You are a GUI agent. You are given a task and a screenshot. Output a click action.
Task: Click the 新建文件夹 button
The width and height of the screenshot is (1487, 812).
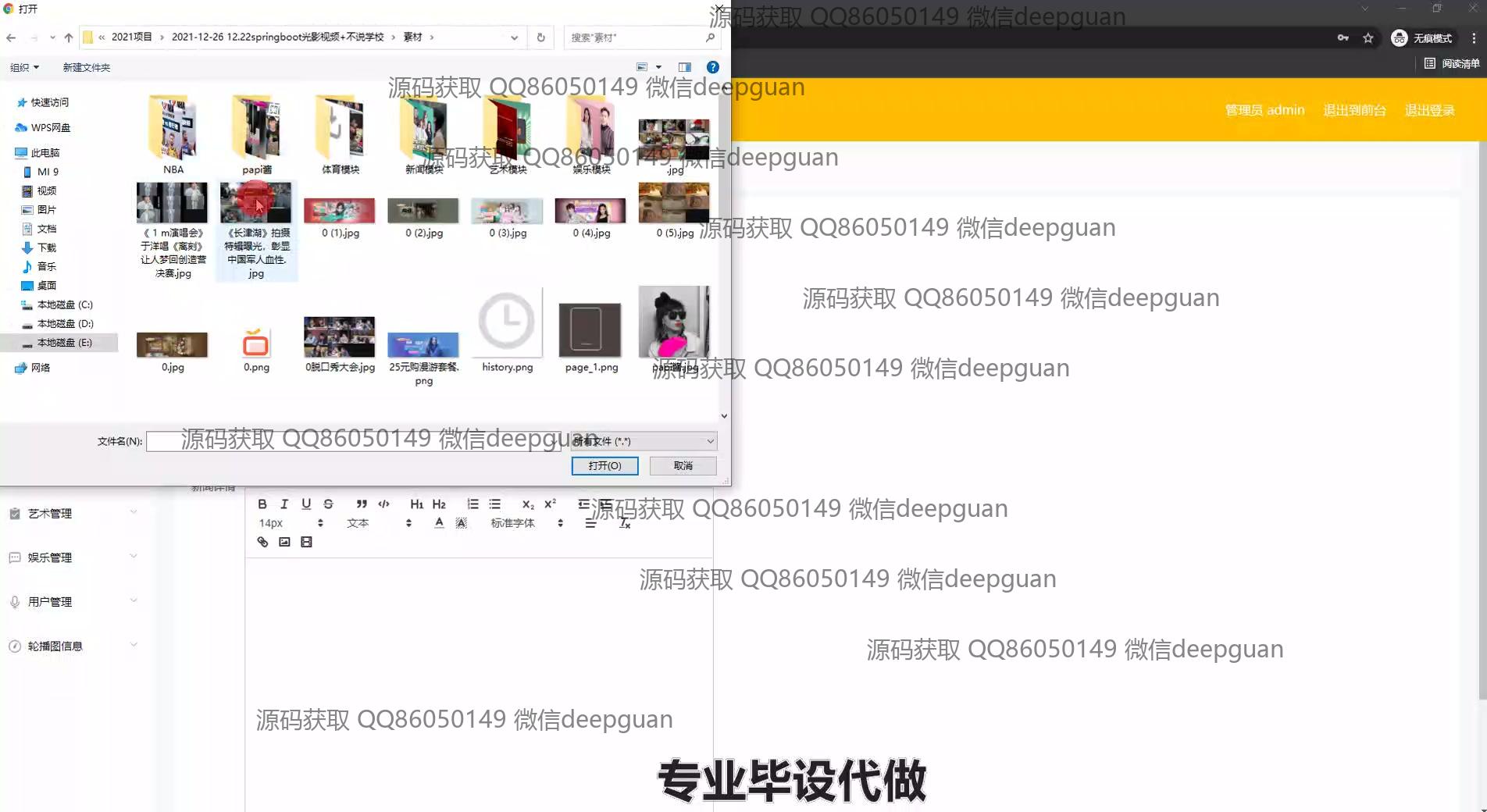coord(87,67)
